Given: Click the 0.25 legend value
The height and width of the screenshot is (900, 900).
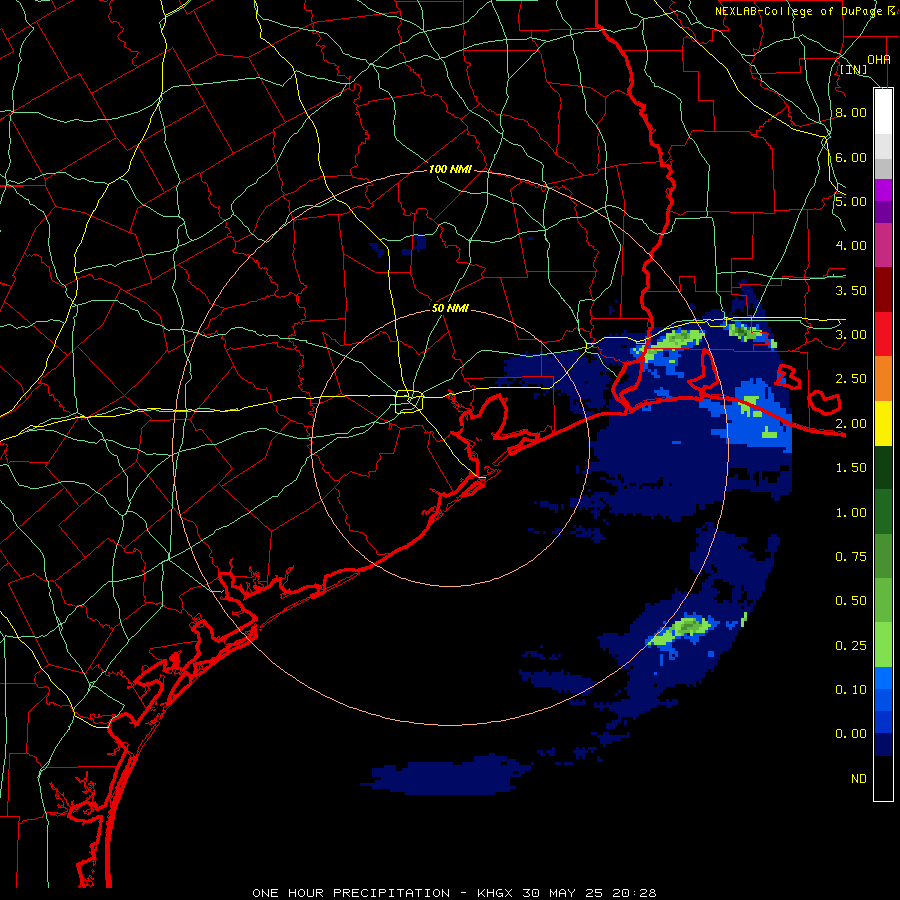Looking at the screenshot, I should click(x=851, y=646).
